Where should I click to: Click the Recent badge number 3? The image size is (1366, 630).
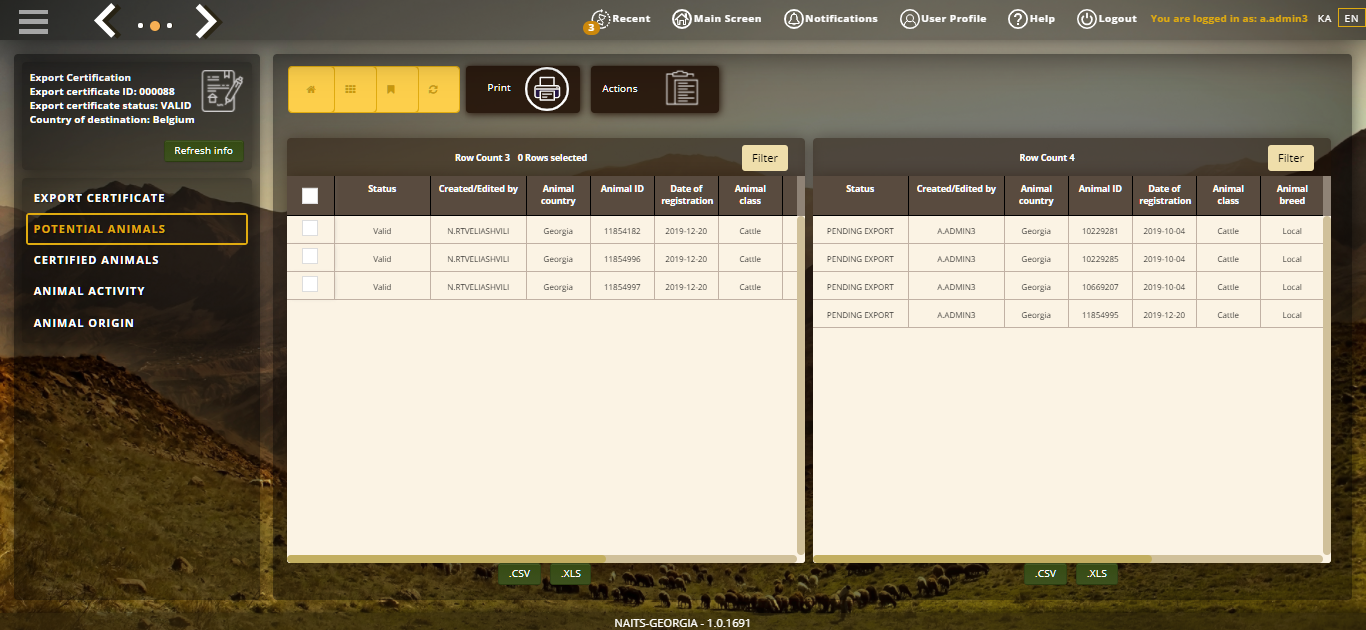coord(591,28)
